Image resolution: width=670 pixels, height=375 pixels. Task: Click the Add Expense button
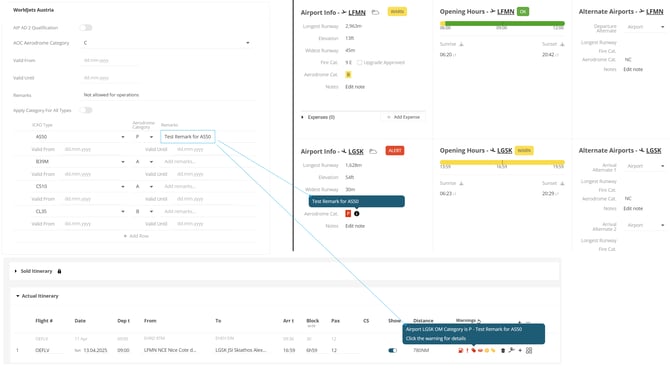403,117
